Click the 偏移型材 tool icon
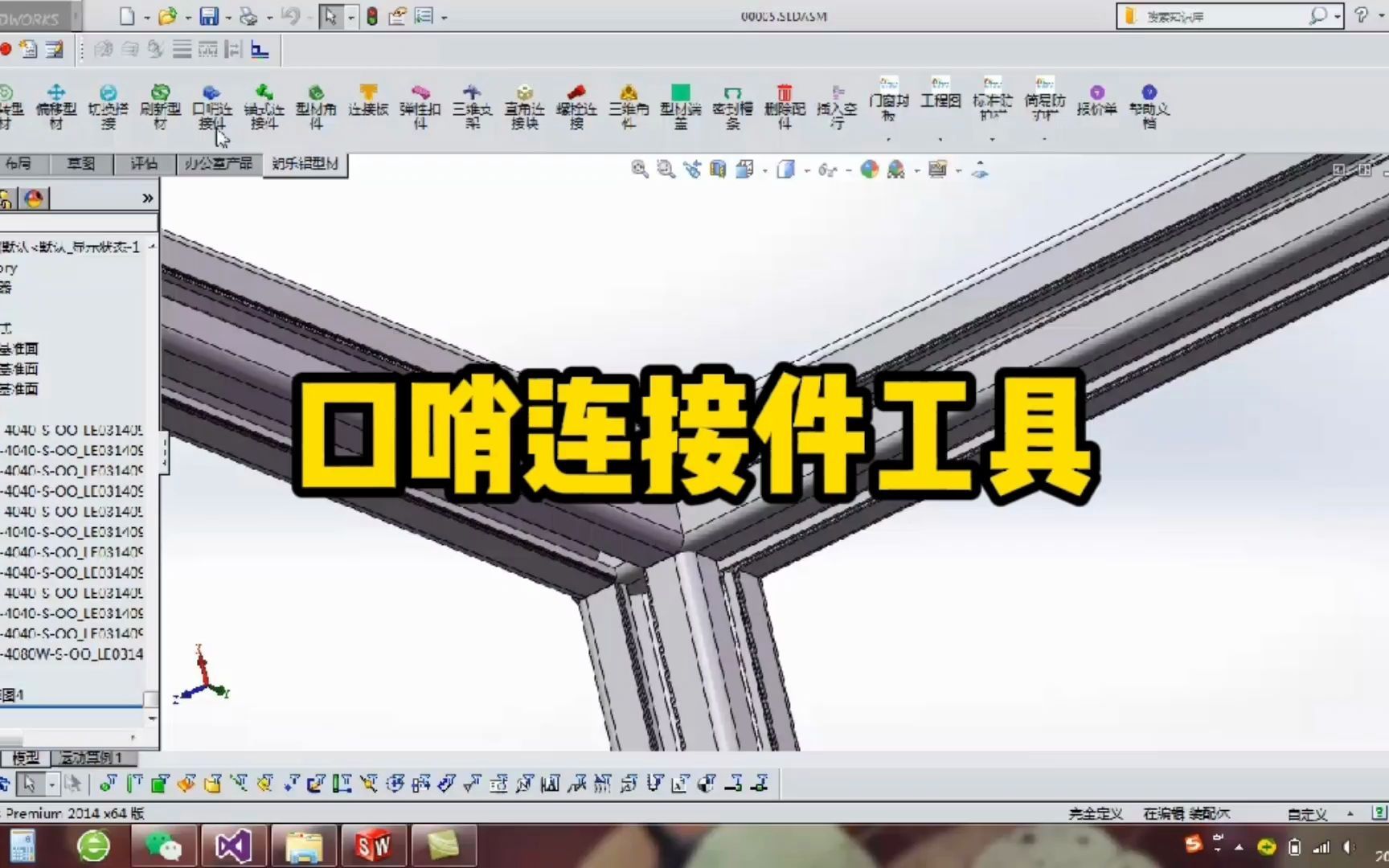 pyautogui.click(x=55, y=108)
